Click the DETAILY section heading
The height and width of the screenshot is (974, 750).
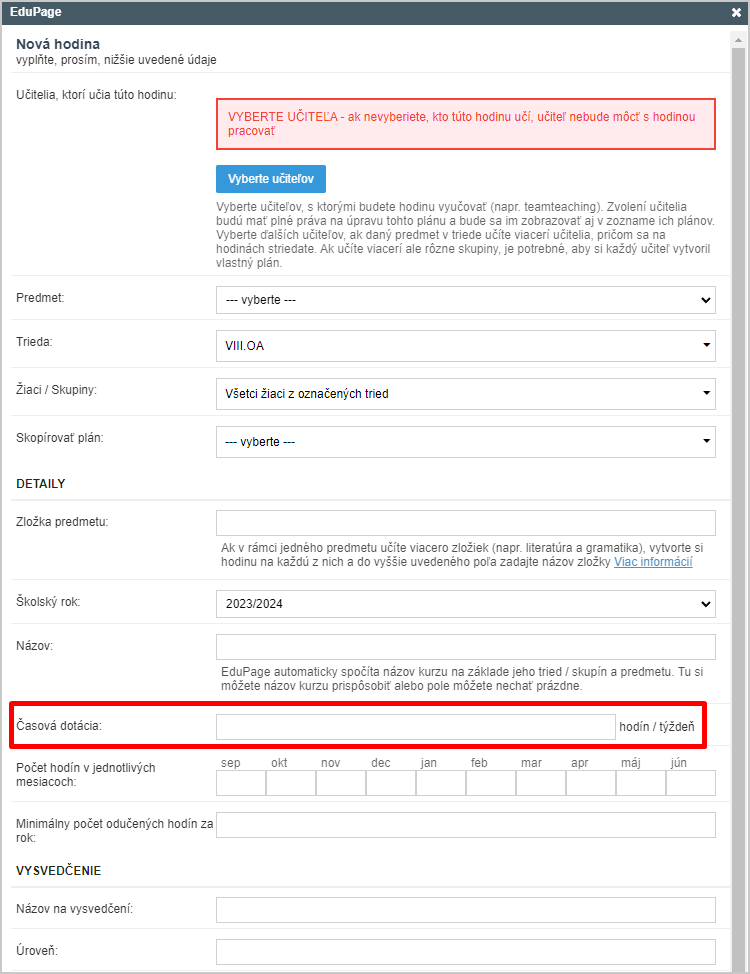tap(40, 484)
